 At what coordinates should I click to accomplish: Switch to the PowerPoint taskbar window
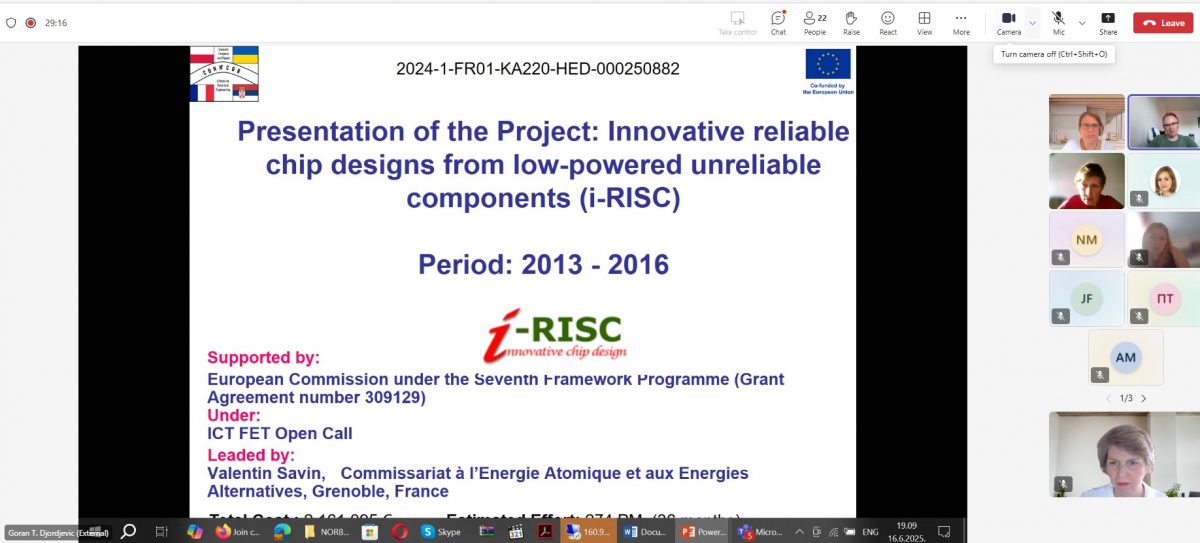[703, 532]
